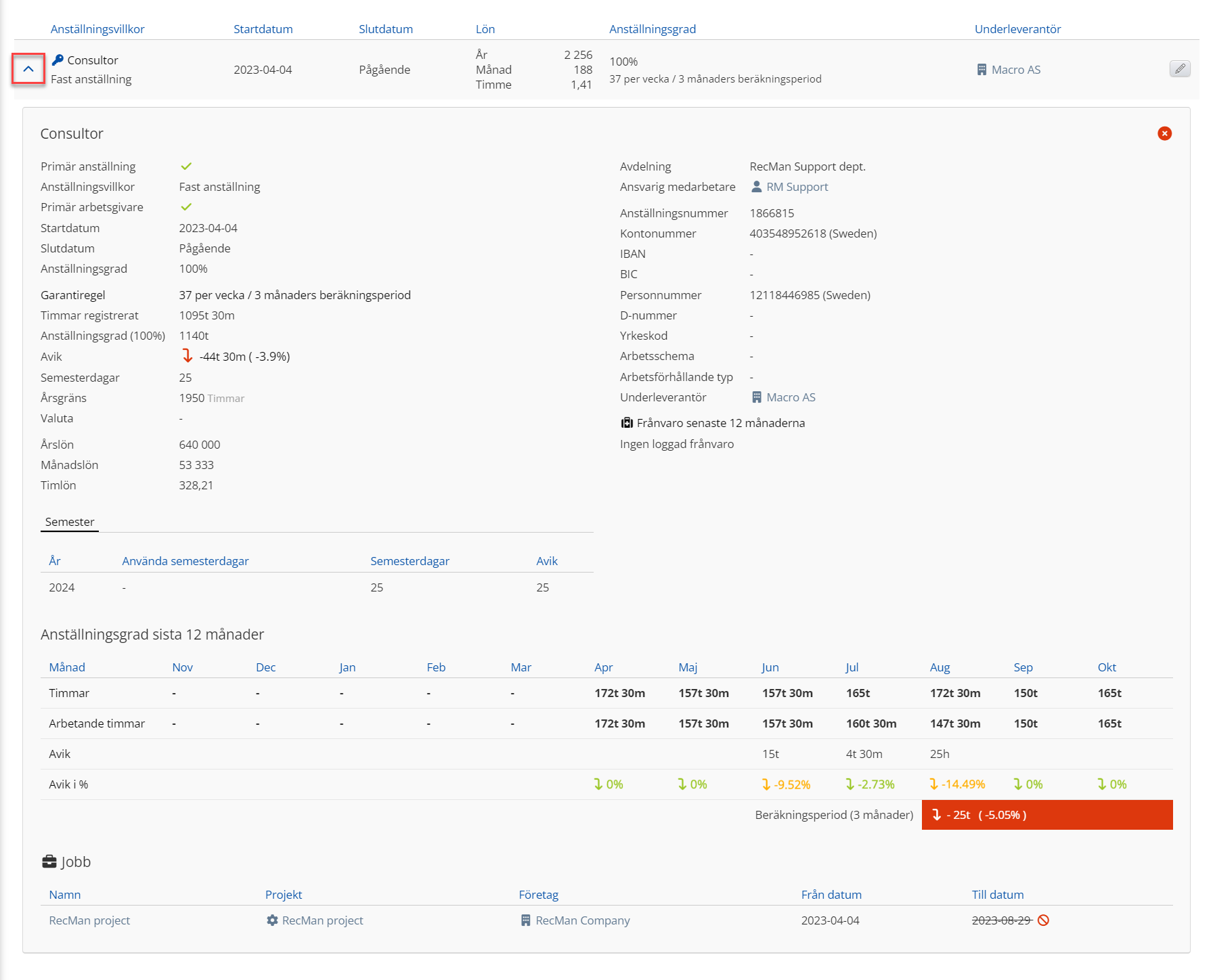Click the prohibited icon next to 2023-08-29
The height and width of the screenshot is (980, 1213).
pos(1043,920)
